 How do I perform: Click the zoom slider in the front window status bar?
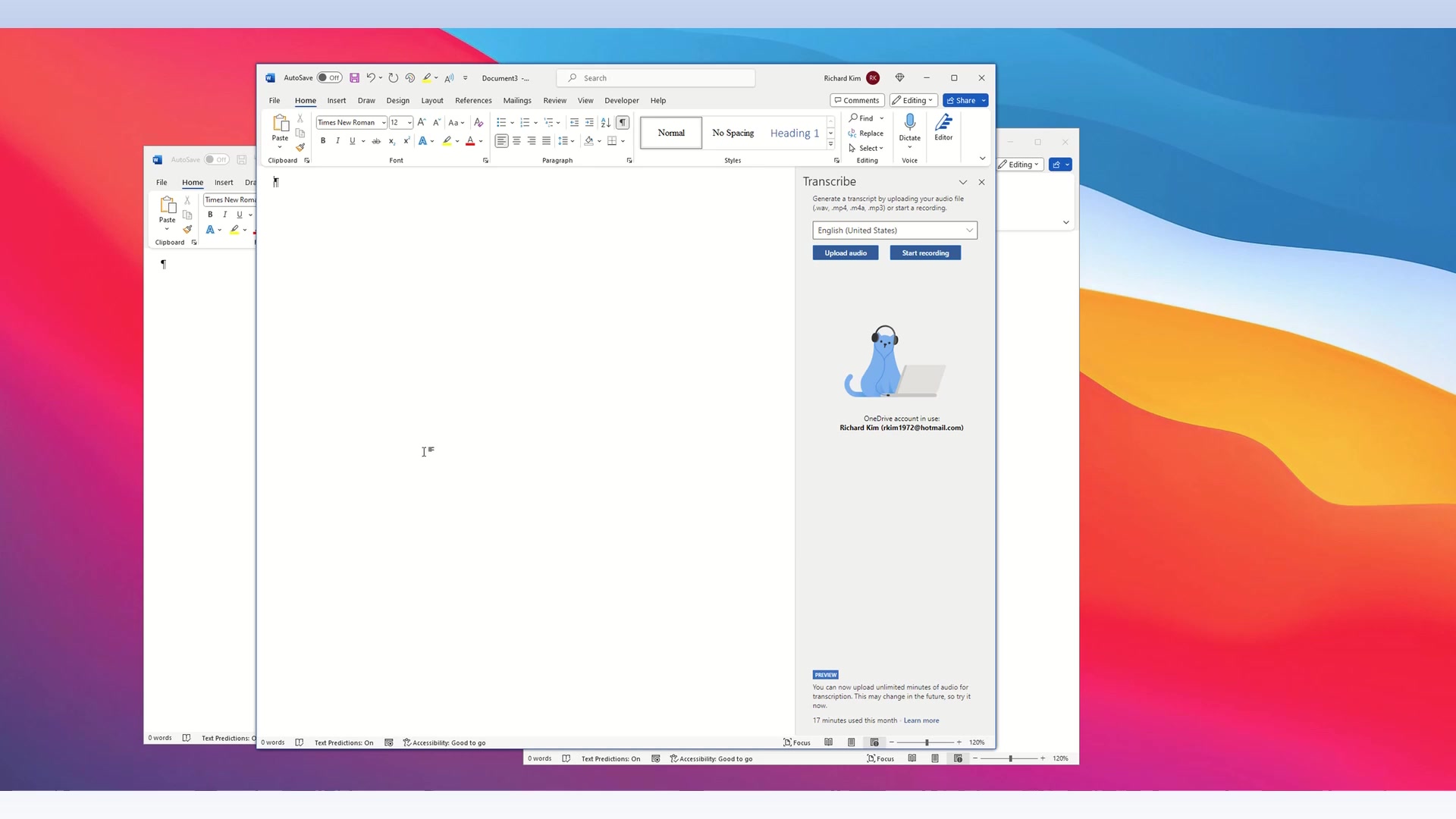(926, 742)
